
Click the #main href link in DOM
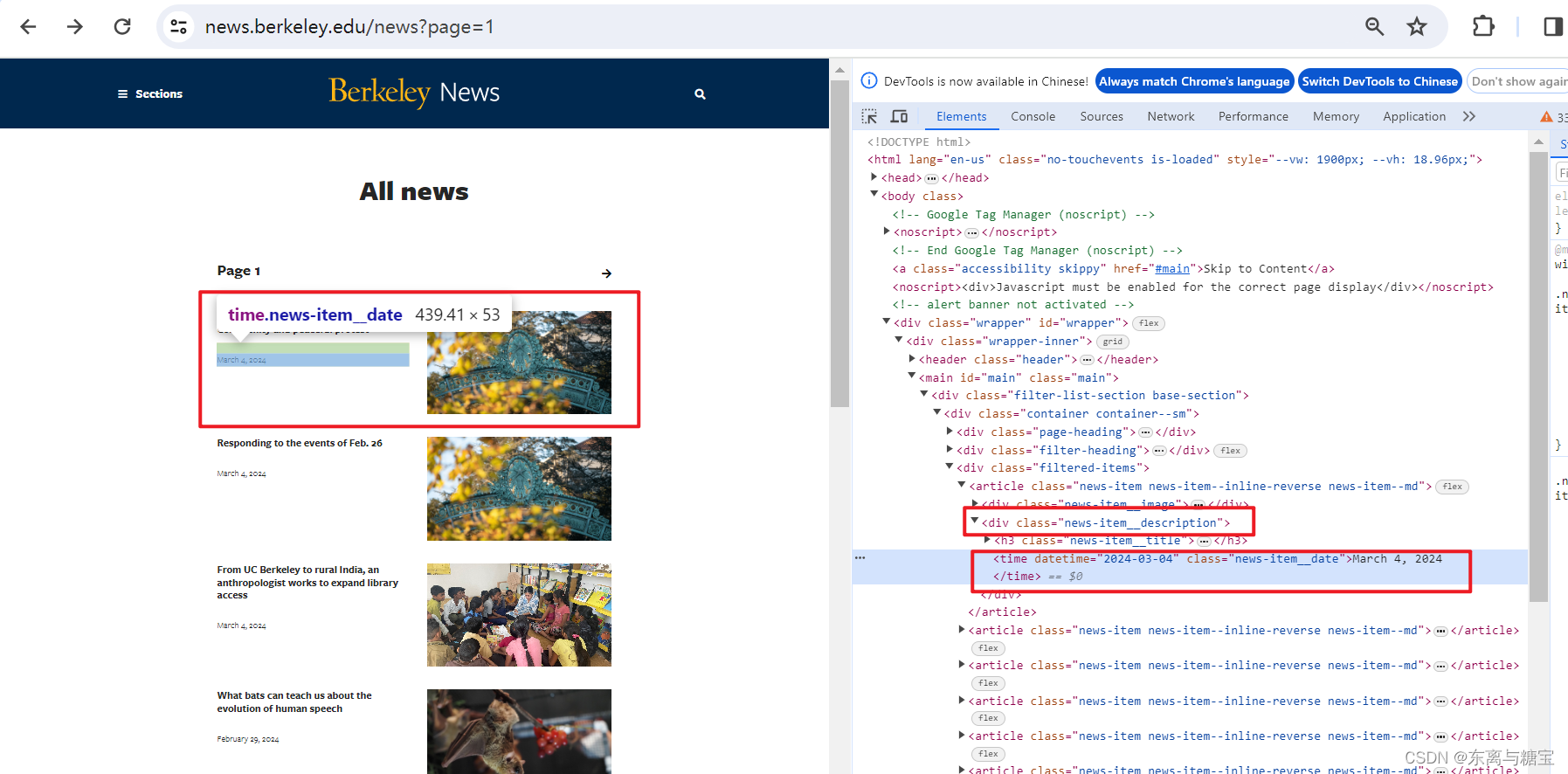click(1172, 269)
